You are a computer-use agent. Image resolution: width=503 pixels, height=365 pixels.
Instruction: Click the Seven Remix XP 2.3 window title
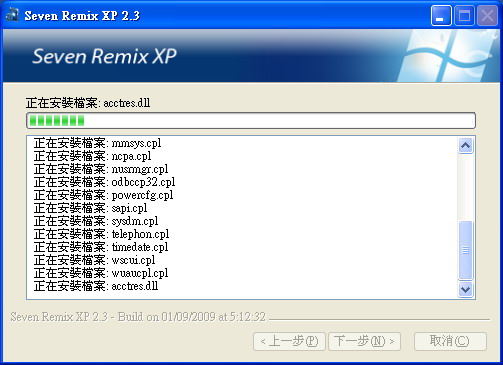click(x=82, y=16)
